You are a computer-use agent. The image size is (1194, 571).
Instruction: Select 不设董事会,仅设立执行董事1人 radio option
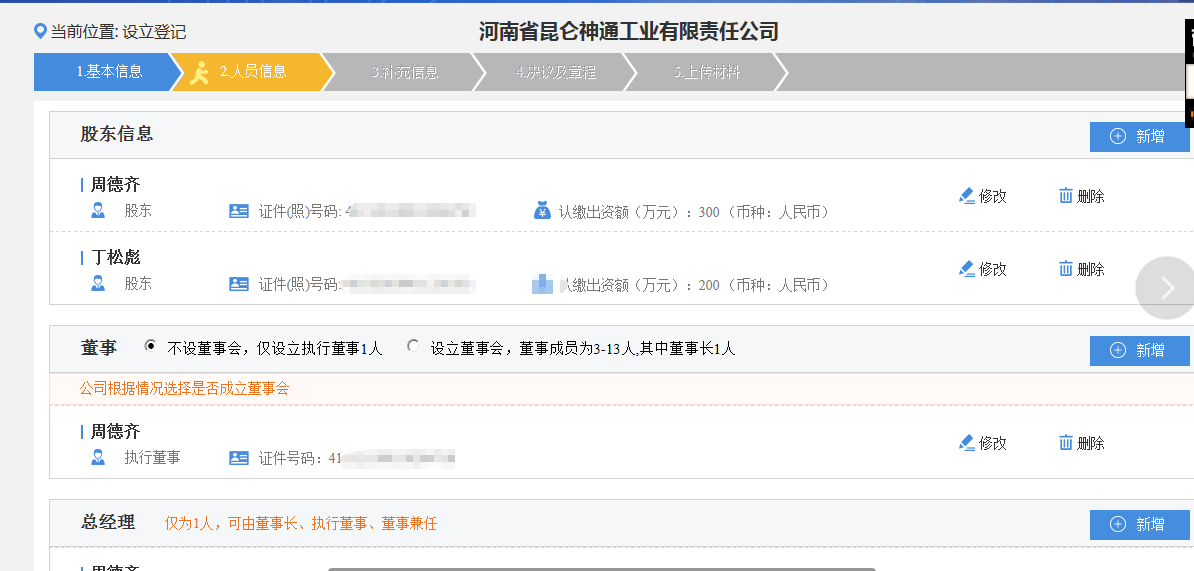click(x=151, y=346)
